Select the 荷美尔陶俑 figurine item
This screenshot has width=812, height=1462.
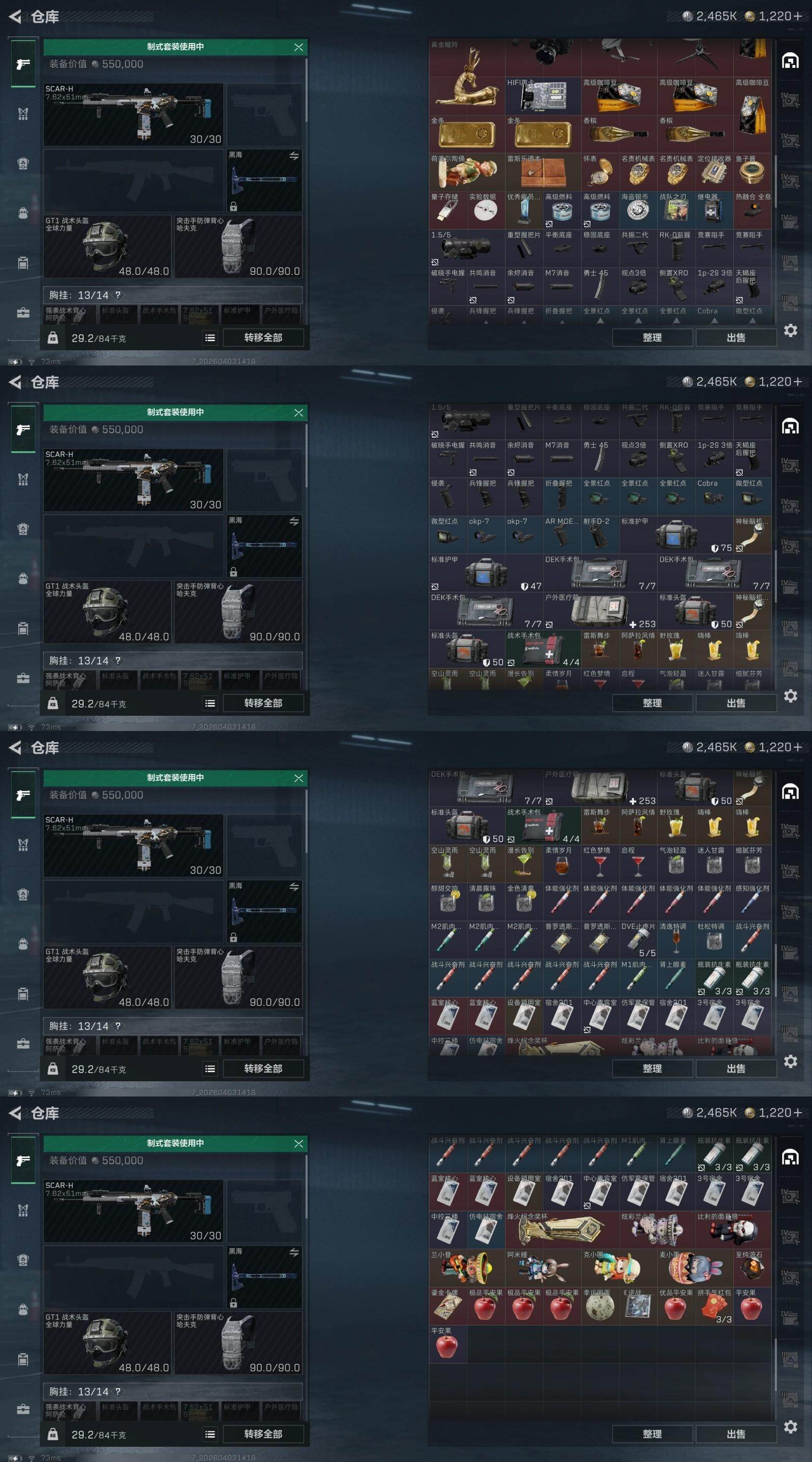[x=466, y=172]
